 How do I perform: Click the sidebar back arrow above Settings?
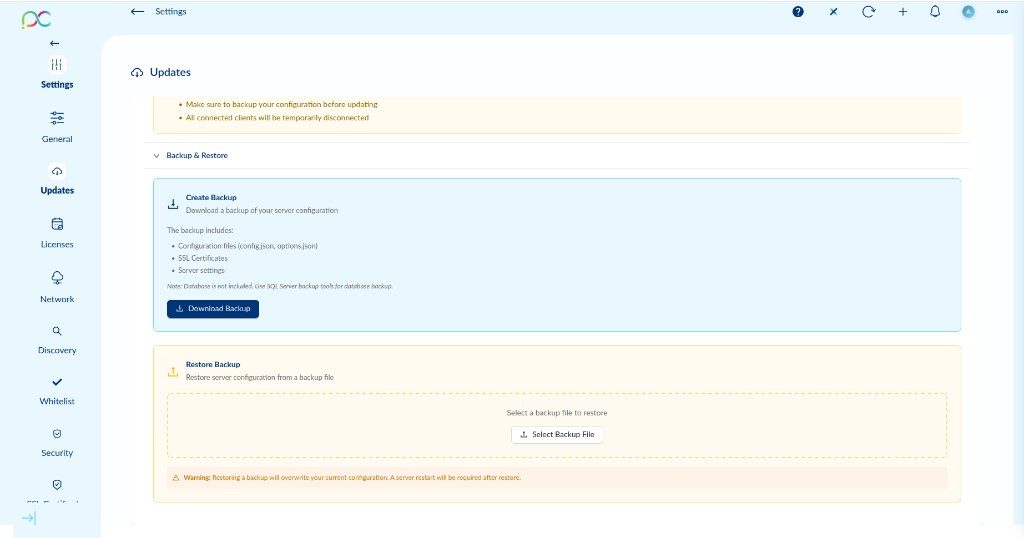click(x=54, y=43)
